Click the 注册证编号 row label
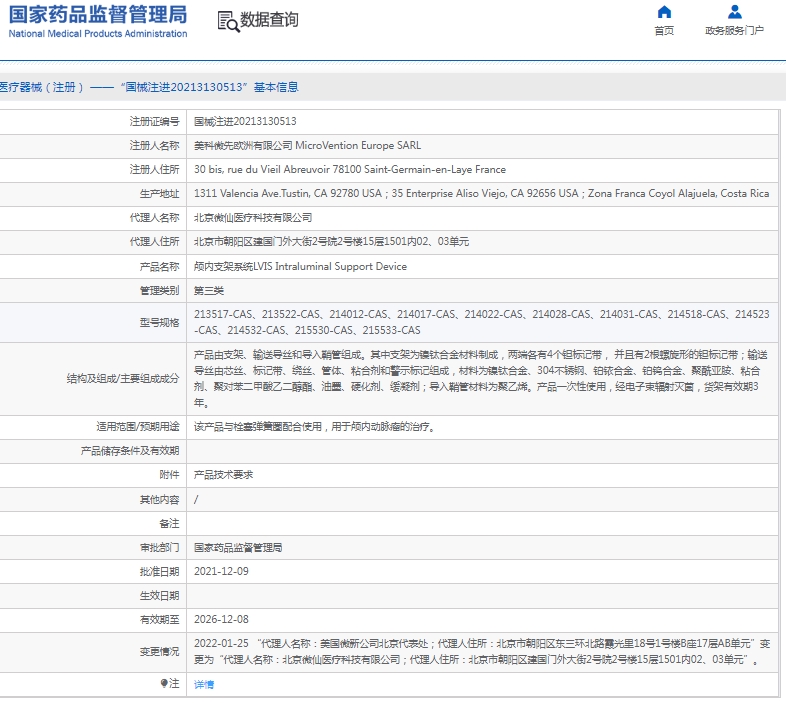The height and width of the screenshot is (703, 786). tap(154, 121)
